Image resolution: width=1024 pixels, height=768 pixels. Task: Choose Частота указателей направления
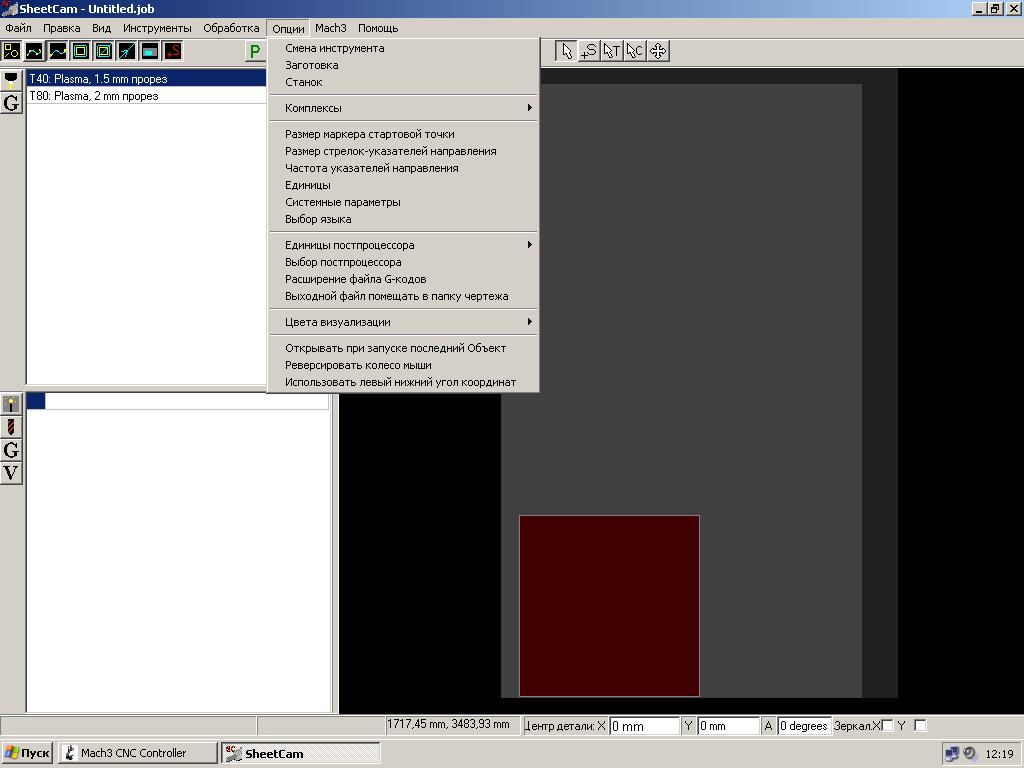404,168
